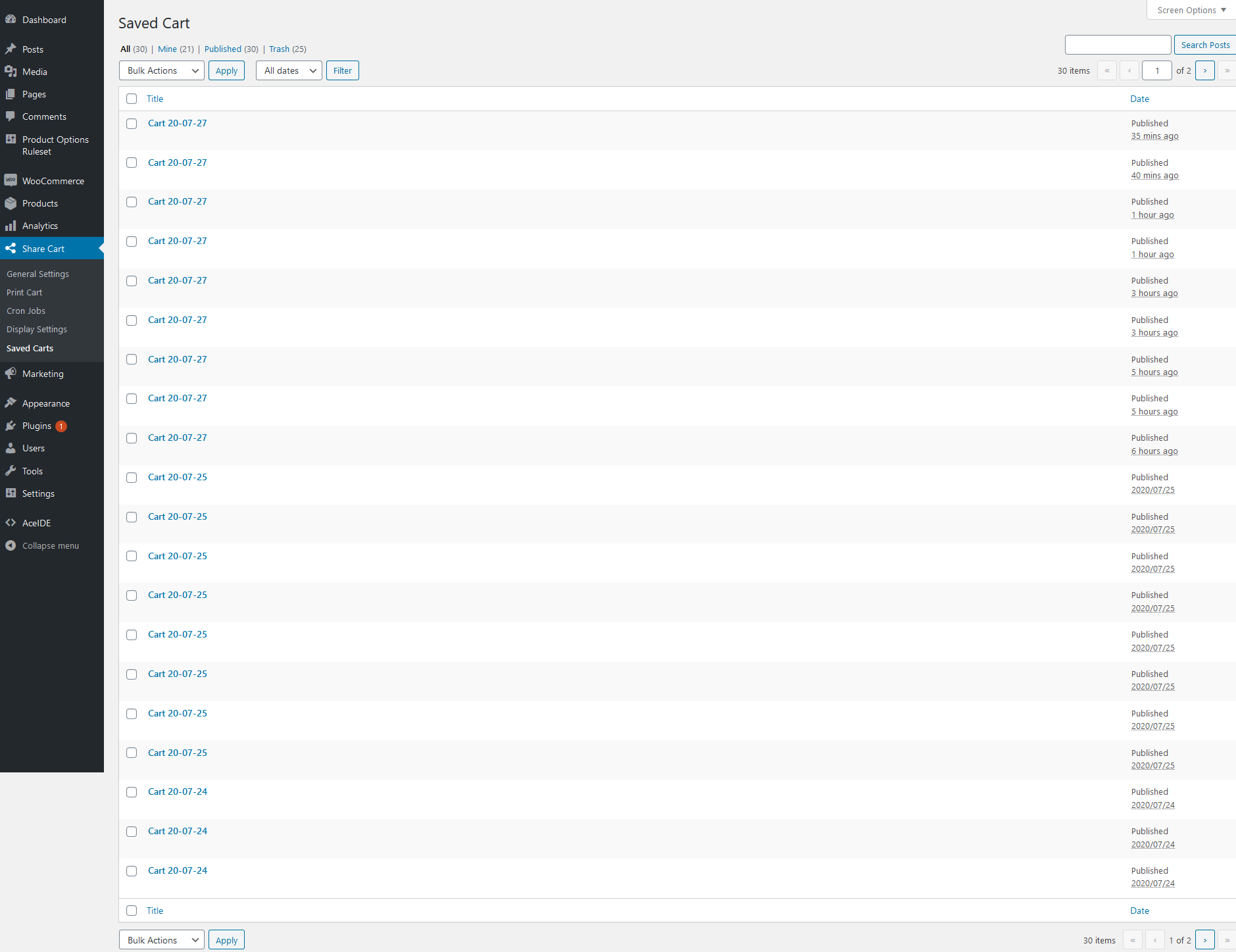Click into the search posts text field

tap(1118, 45)
